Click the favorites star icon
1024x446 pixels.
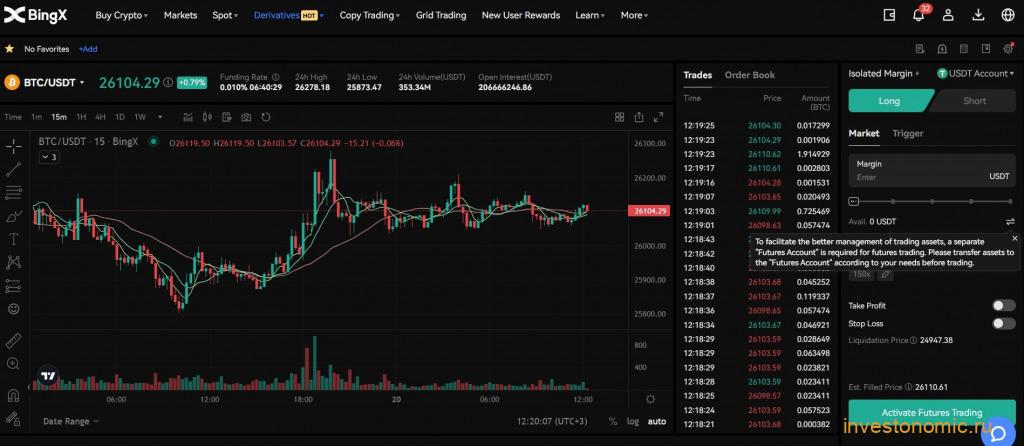pos(9,48)
